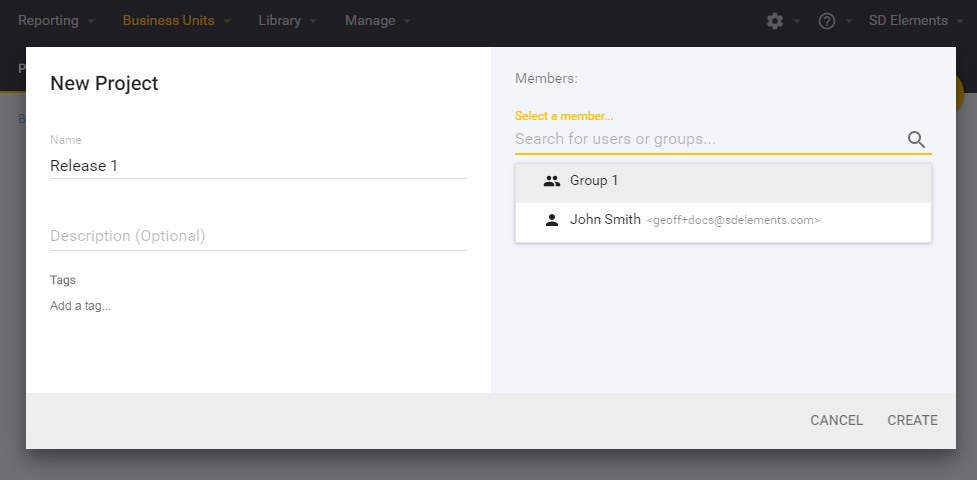
Task: Click the magnifier search icon in Members
Action: pos(916,140)
